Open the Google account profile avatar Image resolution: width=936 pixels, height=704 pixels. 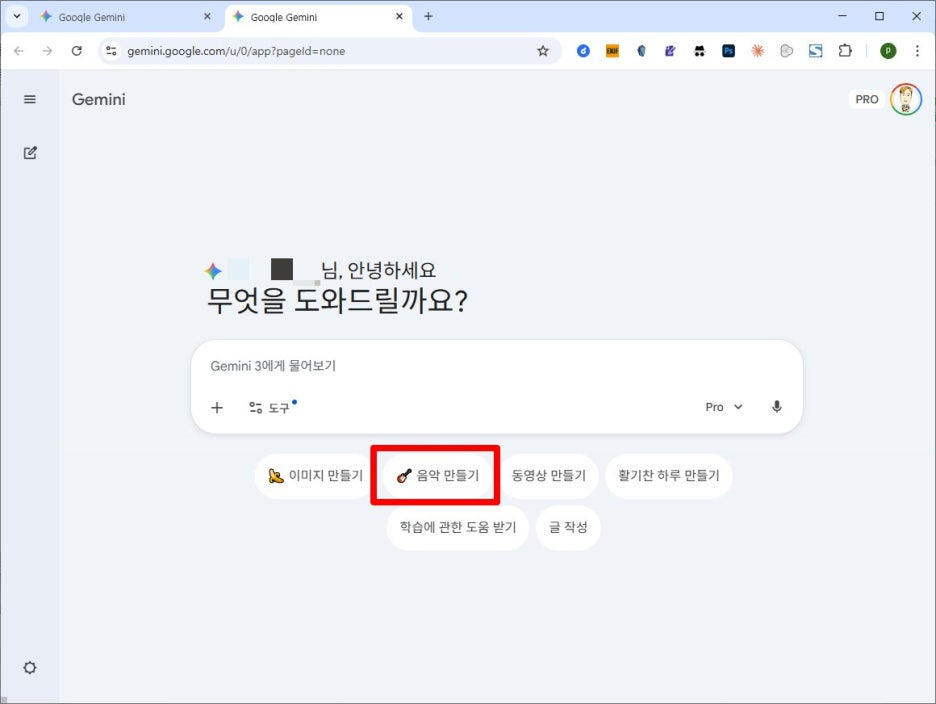pyautogui.click(x=906, y=99)
